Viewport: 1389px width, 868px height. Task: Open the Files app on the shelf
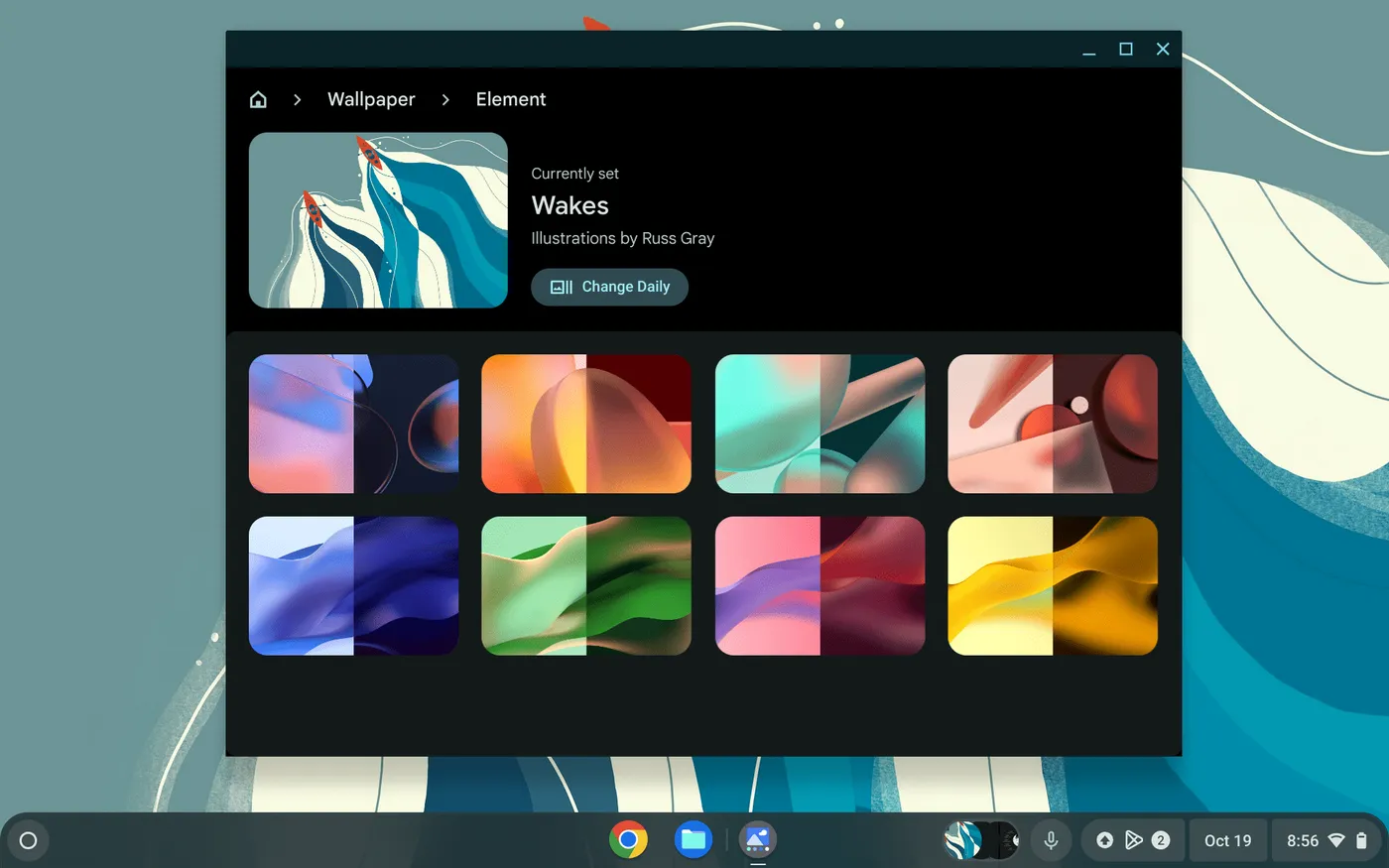pyautogui.click(x=693, y=840)
